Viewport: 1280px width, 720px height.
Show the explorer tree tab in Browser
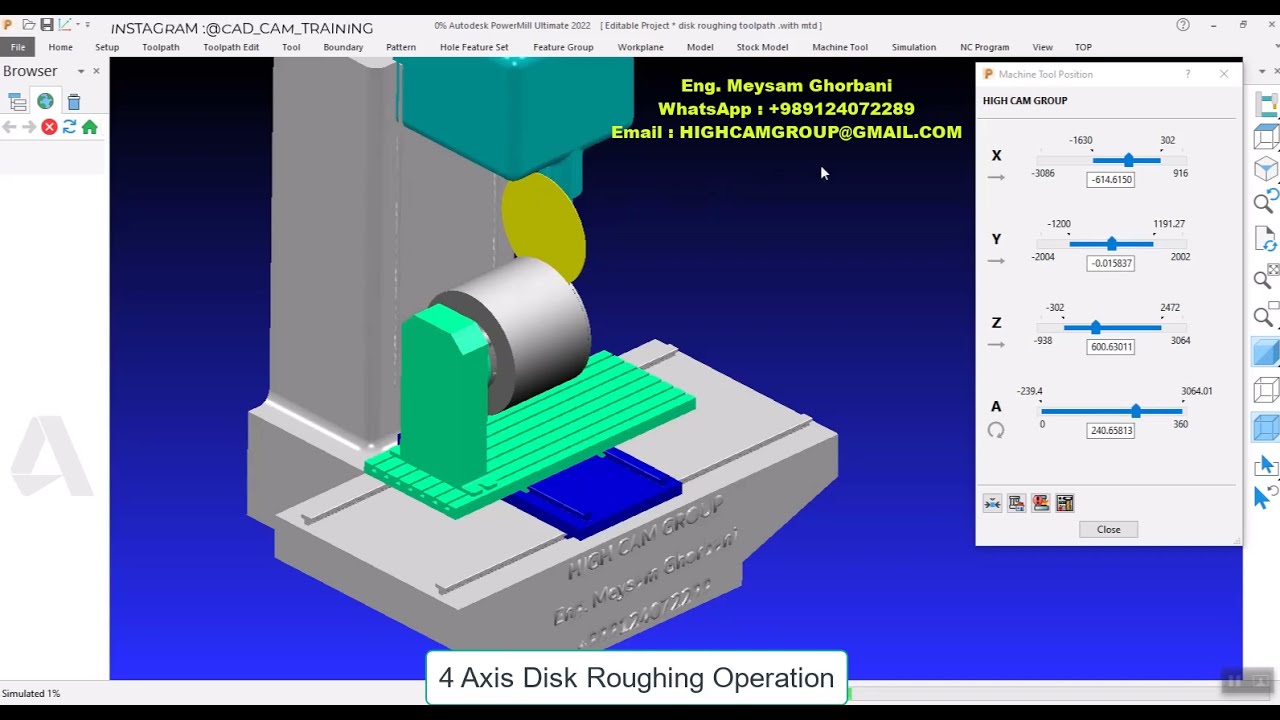click(17, 101)
